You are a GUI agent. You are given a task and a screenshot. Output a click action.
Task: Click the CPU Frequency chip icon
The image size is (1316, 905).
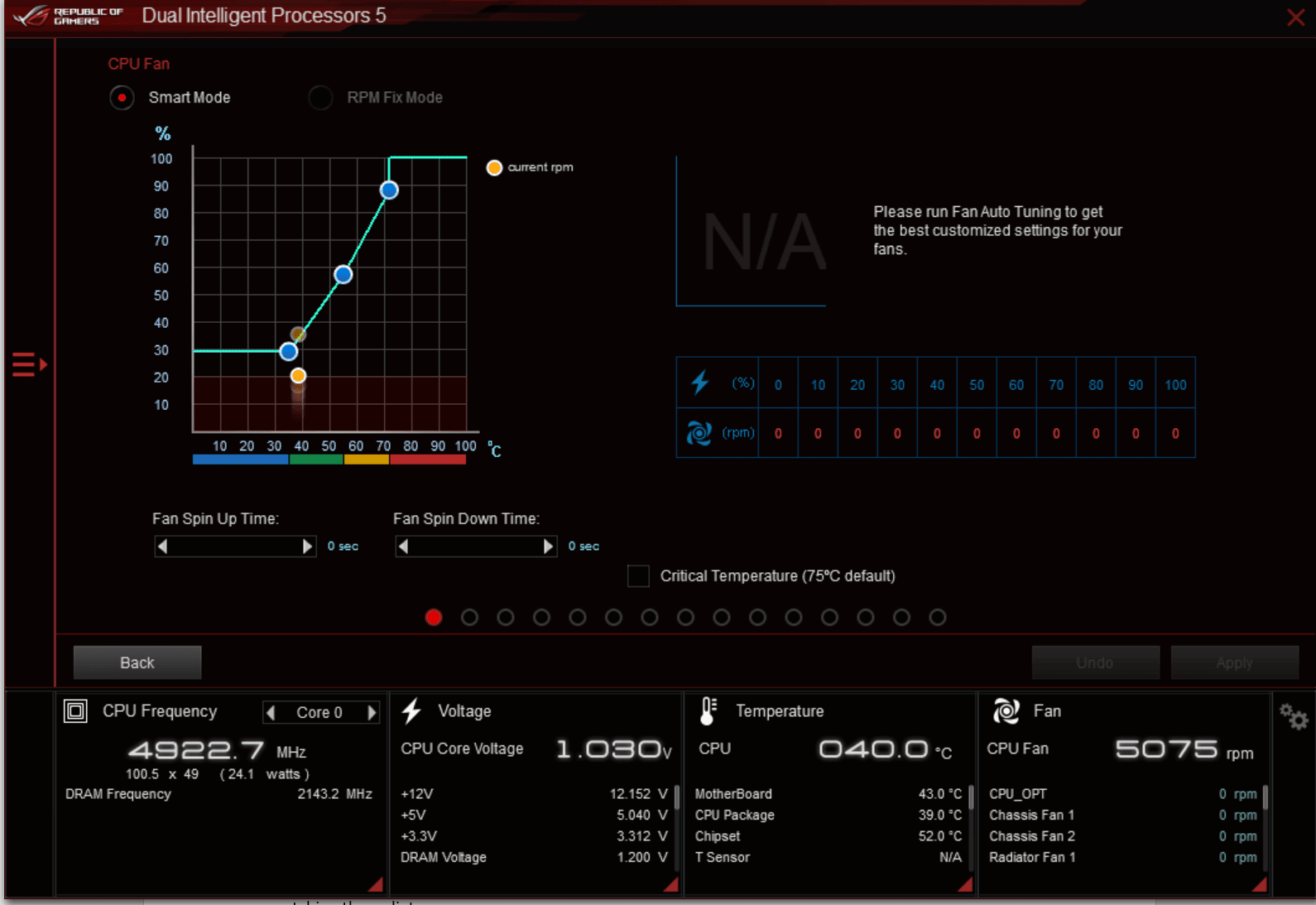pos(75,711)
